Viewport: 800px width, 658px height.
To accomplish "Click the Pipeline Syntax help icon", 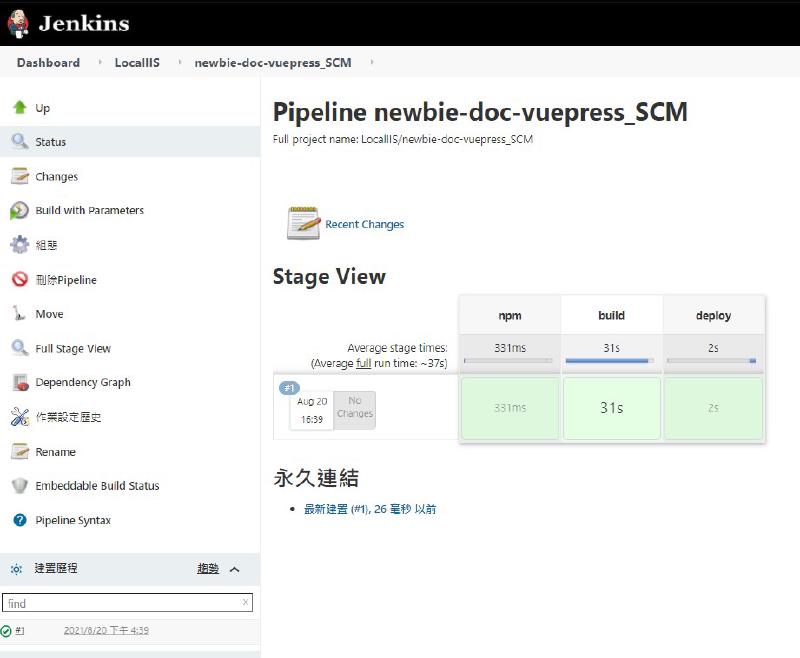I will tap(19, 520).
